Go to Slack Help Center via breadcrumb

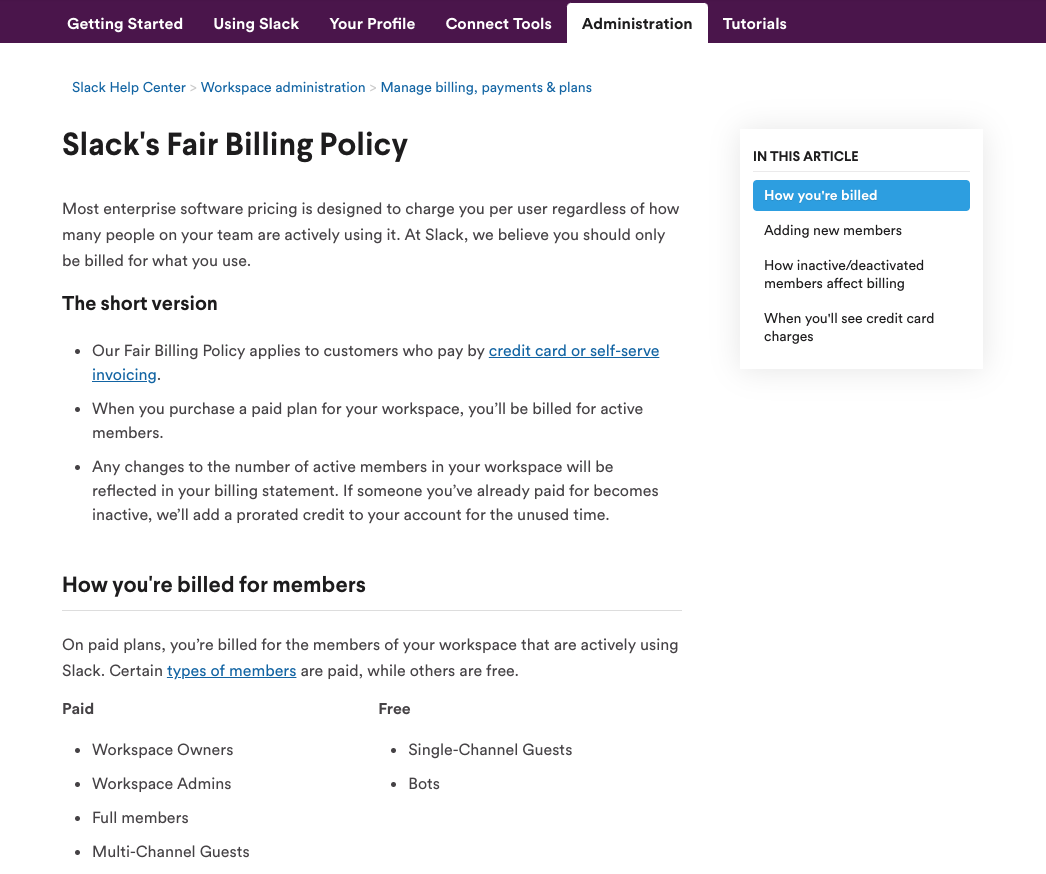(128, 87)
